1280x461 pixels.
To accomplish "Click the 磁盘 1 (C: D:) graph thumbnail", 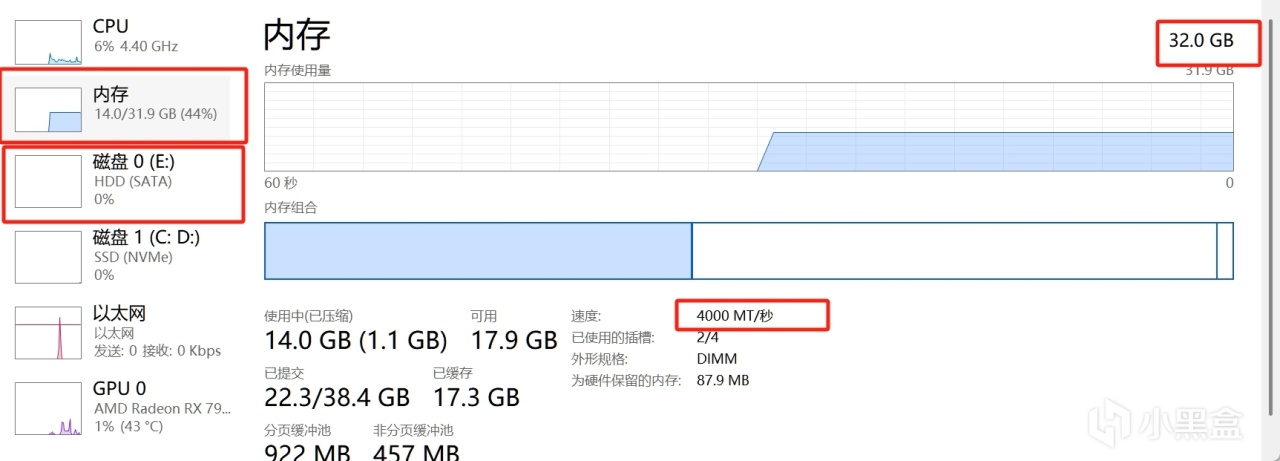I will [x=48, y=256].
